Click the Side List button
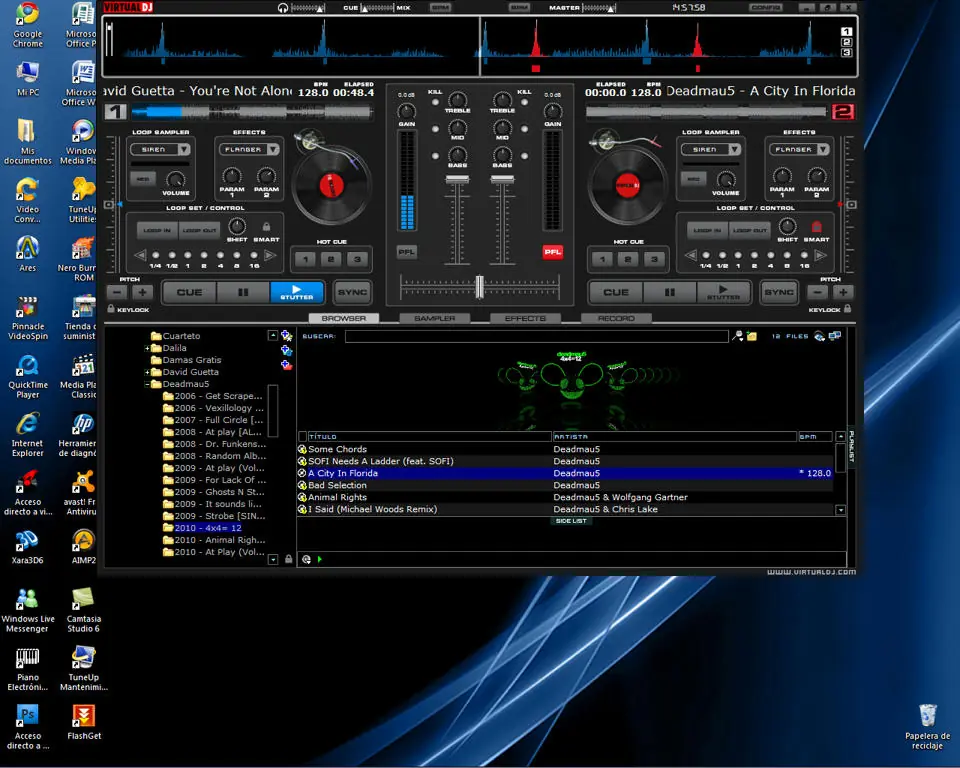Image resolution: width=960 pixels, height=768 pixels. [x=571, y=521]
